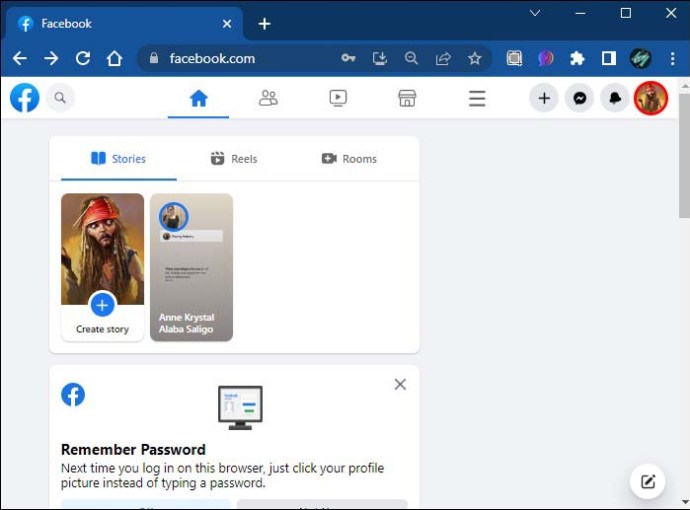
Task: Open the Marketplace storefront icon
Action: (x=407, y=98)
